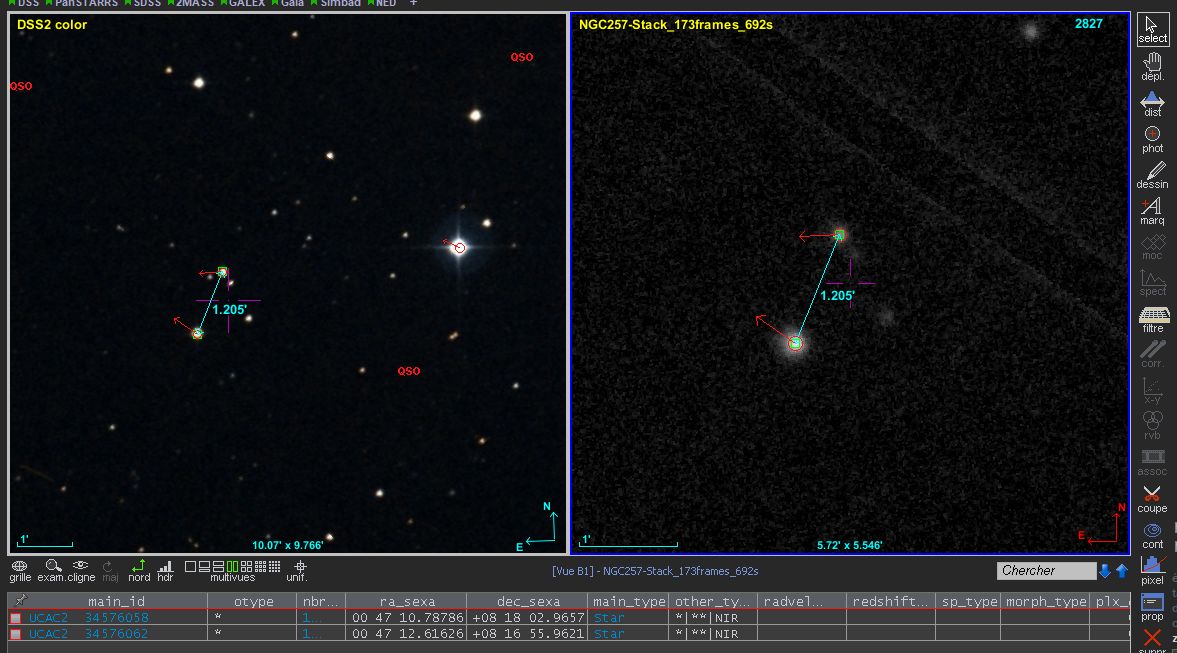
Task: Choose the dist measurement tool
Action: click(1152, 104)
